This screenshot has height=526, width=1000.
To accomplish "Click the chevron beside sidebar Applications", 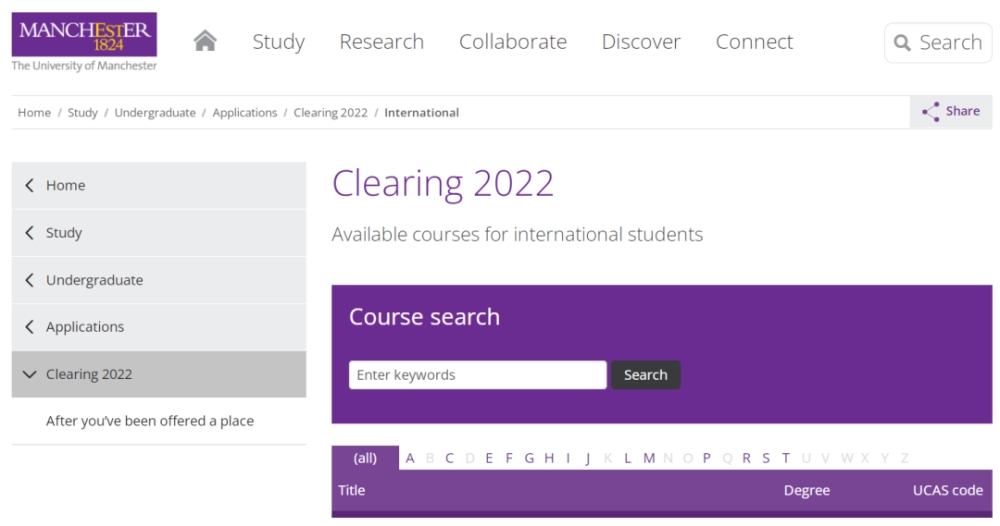I will (x=29, y=326).
